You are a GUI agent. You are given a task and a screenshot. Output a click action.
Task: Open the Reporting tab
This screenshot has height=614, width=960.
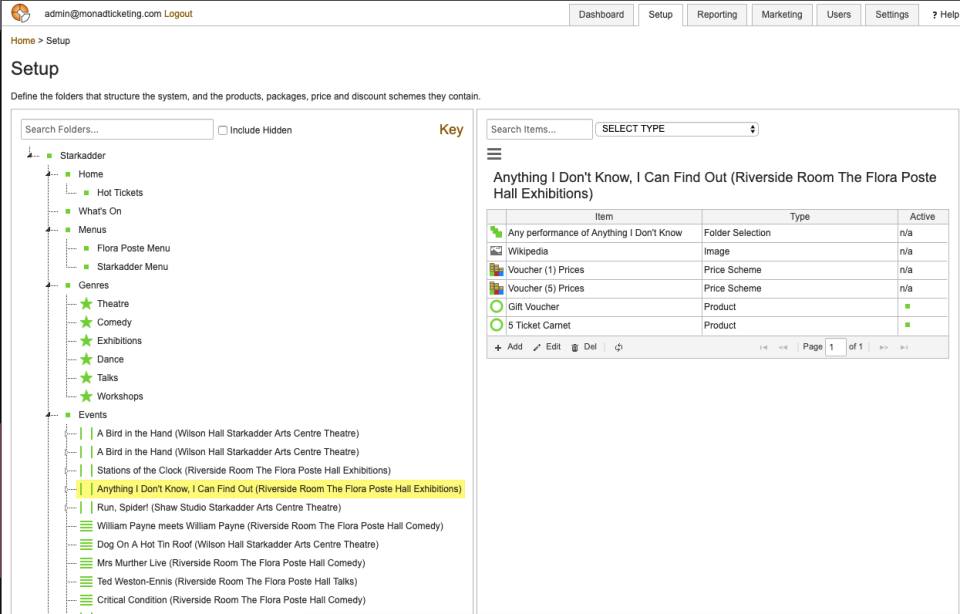pos(717,15)
